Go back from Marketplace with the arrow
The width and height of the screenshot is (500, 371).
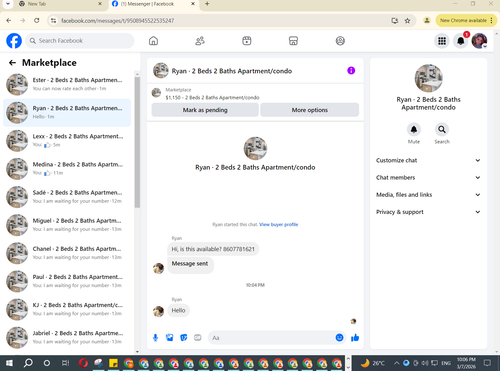pyautogui.click(x=12, y=63)
